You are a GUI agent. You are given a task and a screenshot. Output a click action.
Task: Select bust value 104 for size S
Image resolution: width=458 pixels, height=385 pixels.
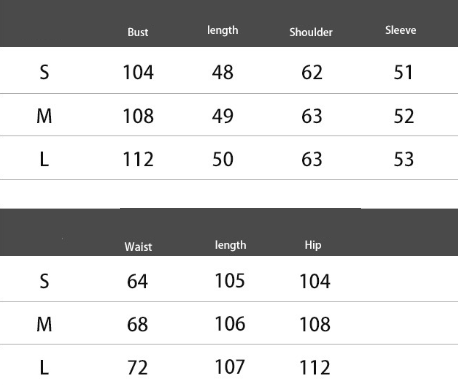(138, 72)
